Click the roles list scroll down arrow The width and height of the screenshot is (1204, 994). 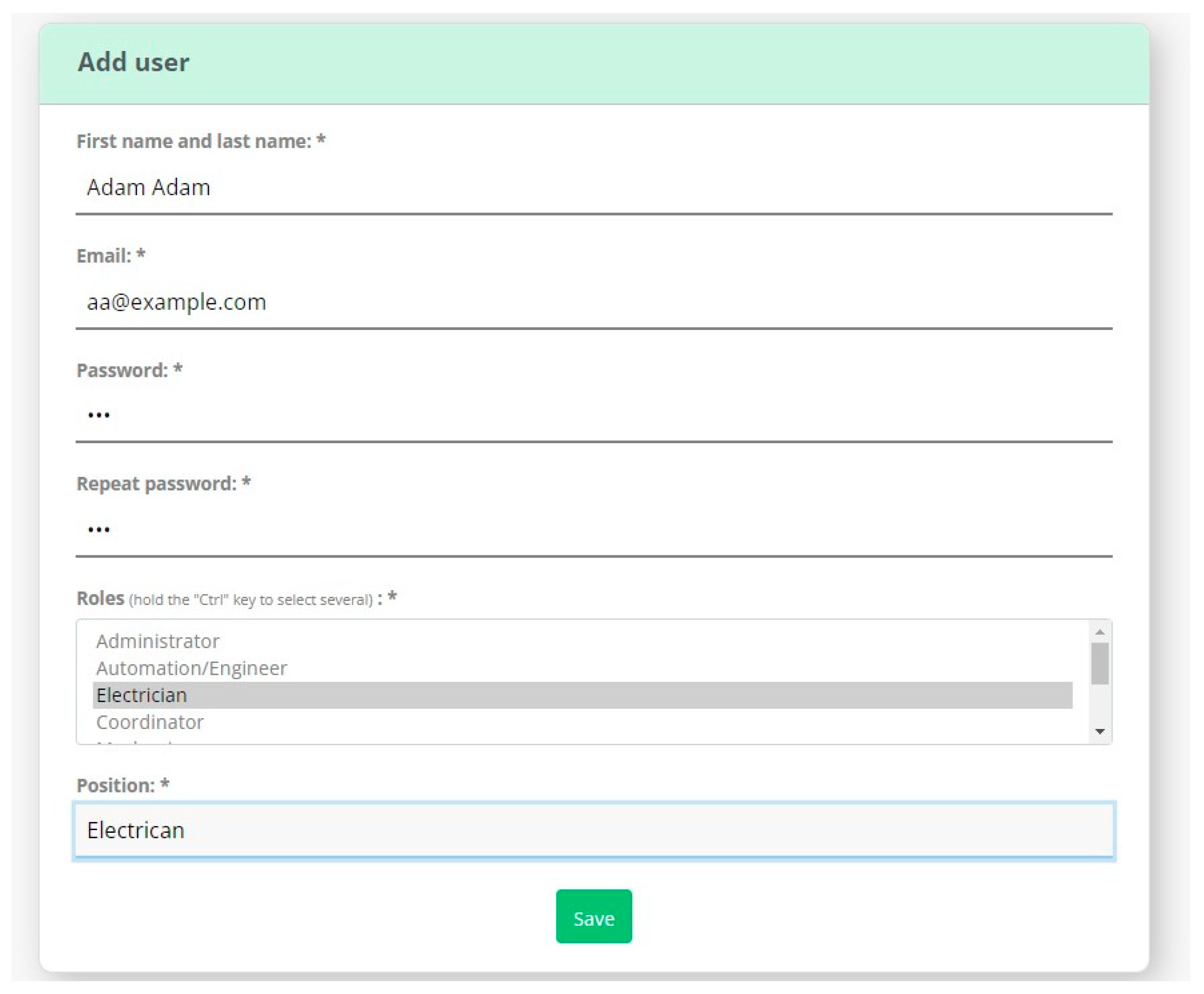pos(1099,731)
